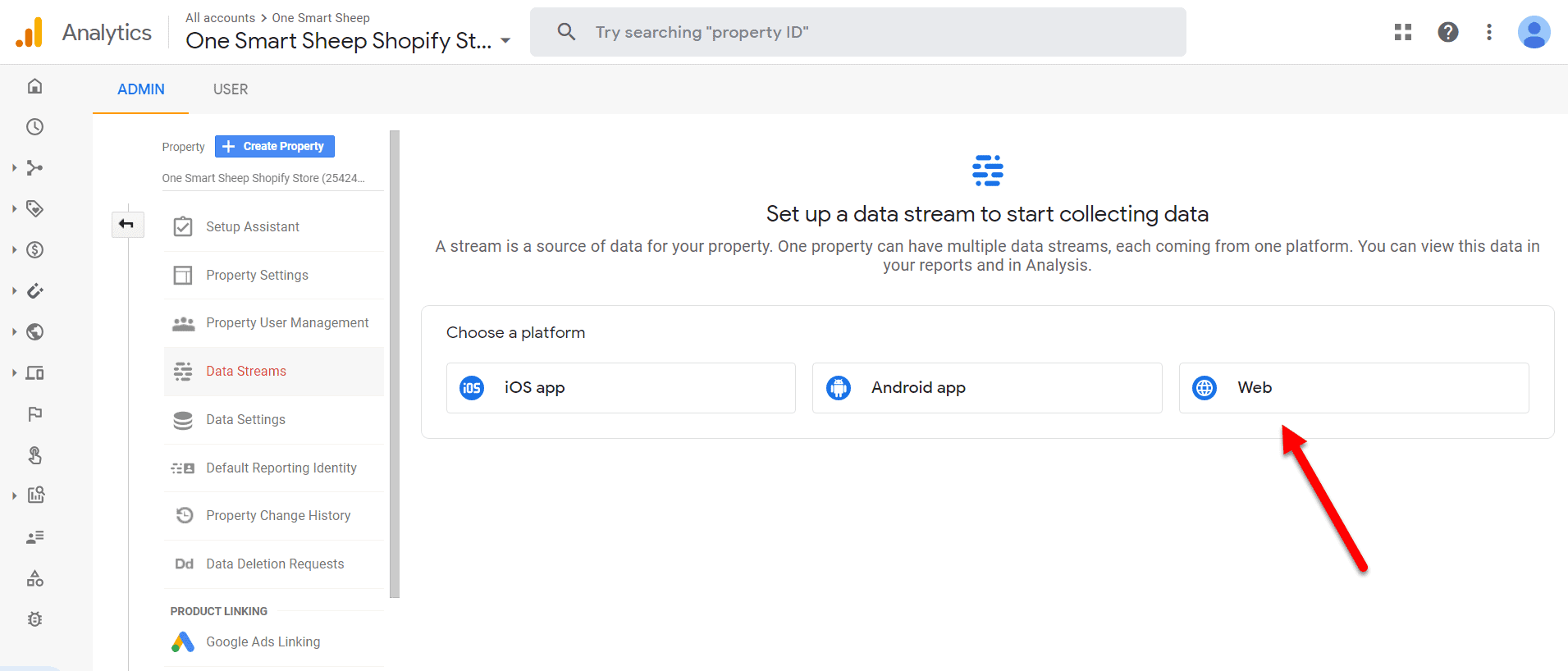The width and height of the screenshot is (1568, 671).
Task: Click the back arrow button in property column
Action: tap(127, 224)
